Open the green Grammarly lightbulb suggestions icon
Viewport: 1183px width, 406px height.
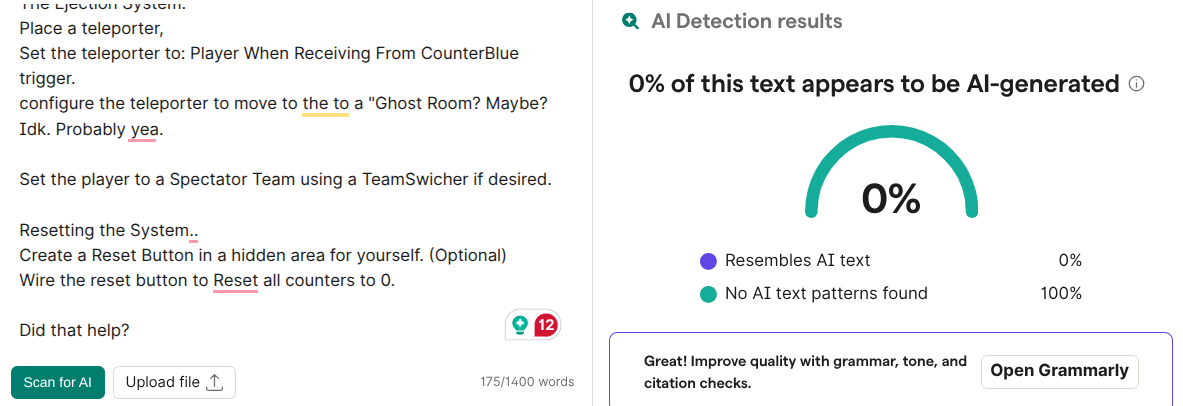click(x=520, y=325)
